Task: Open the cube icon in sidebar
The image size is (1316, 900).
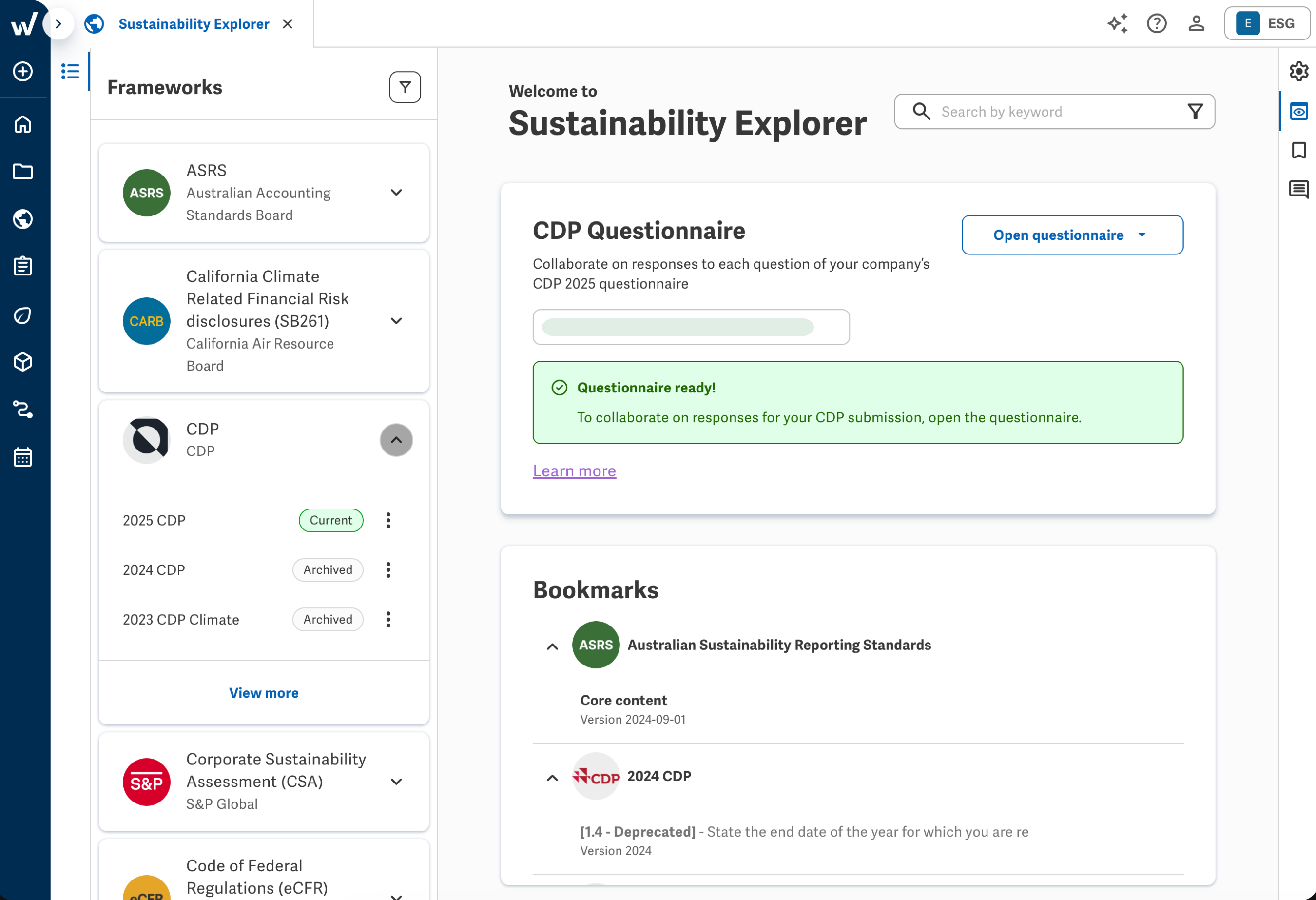Action: 22,362
